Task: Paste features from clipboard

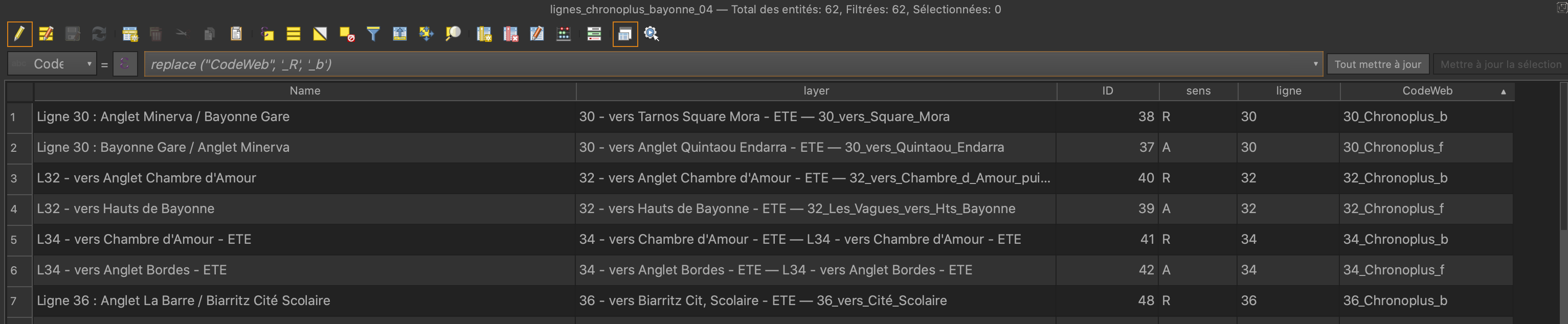Action: [236, 34]
